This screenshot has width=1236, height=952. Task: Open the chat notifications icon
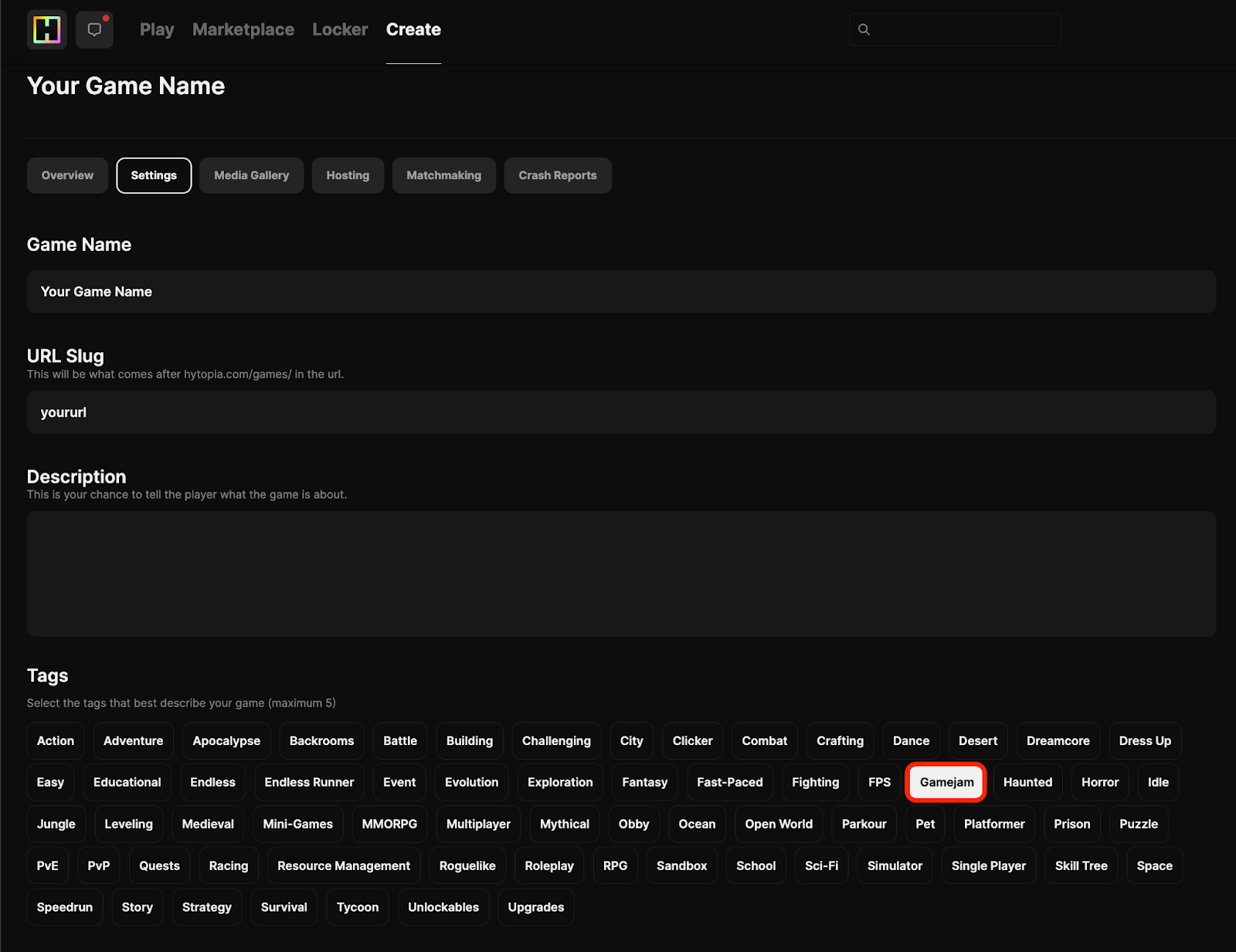(x=94, y=29)
